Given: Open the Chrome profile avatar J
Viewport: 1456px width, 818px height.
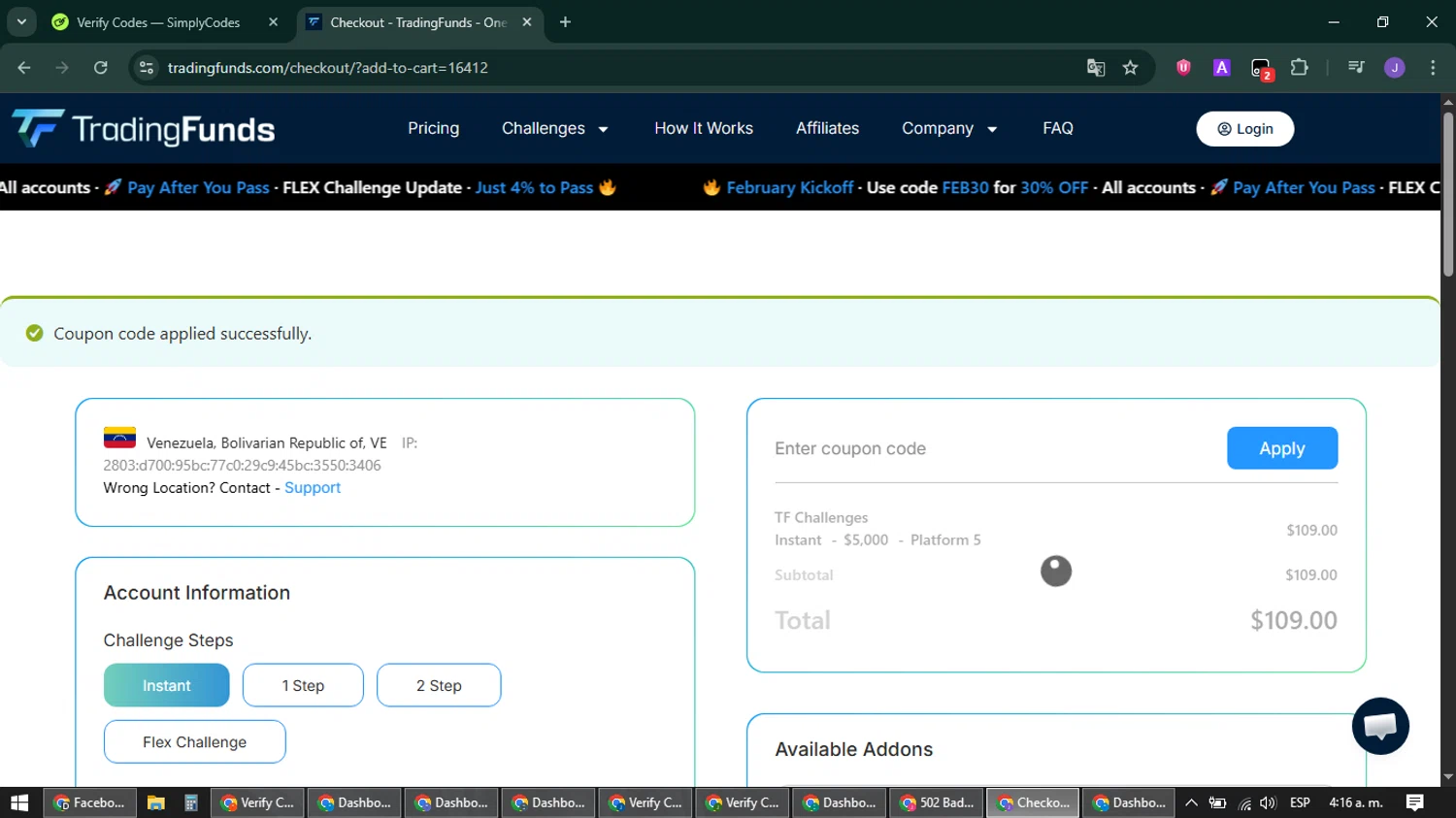Looking at the screenshot, I should coord(1395,68).
